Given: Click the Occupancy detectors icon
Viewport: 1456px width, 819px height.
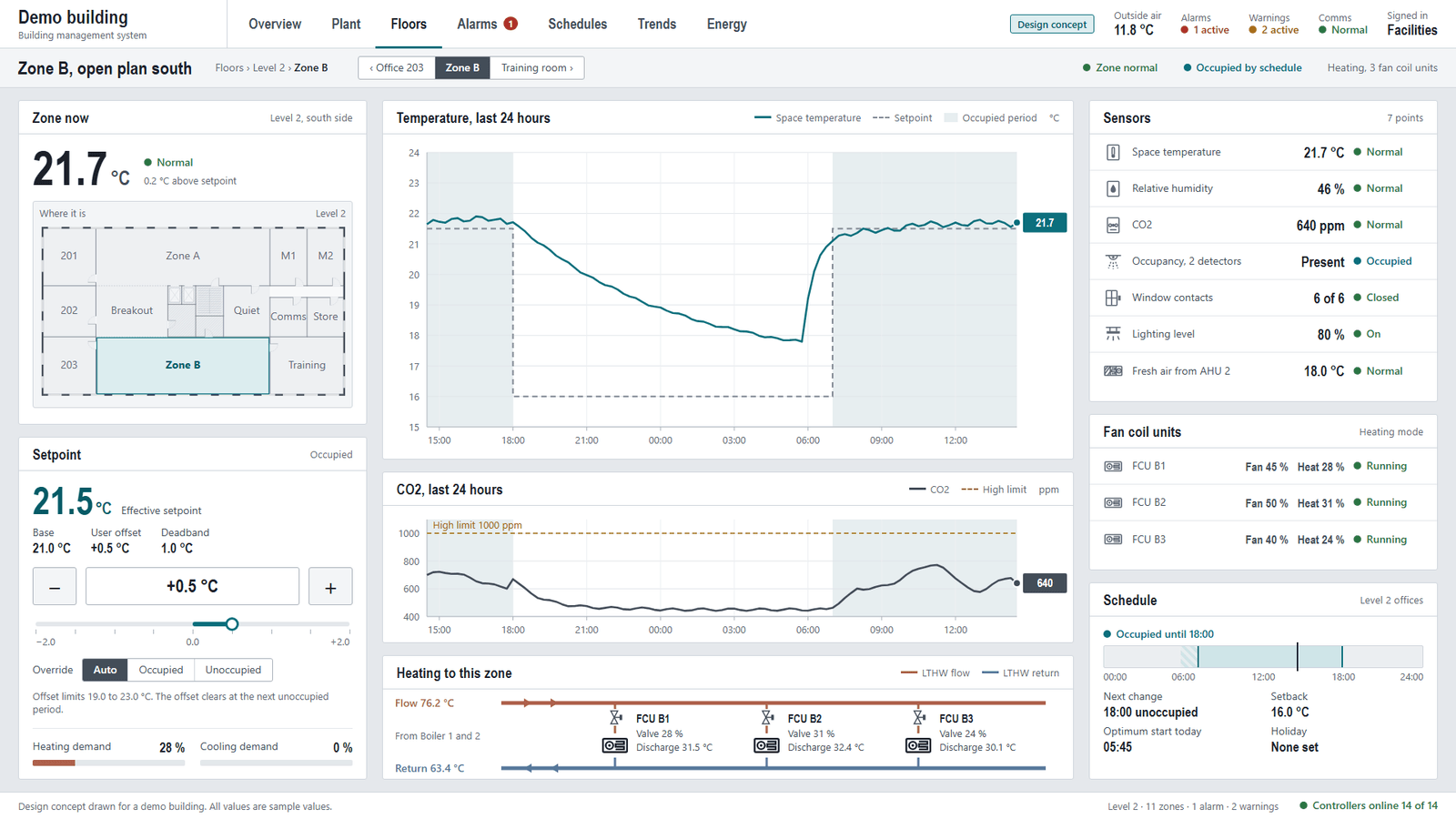Looking at the screenshot, I should [1113, 261].
